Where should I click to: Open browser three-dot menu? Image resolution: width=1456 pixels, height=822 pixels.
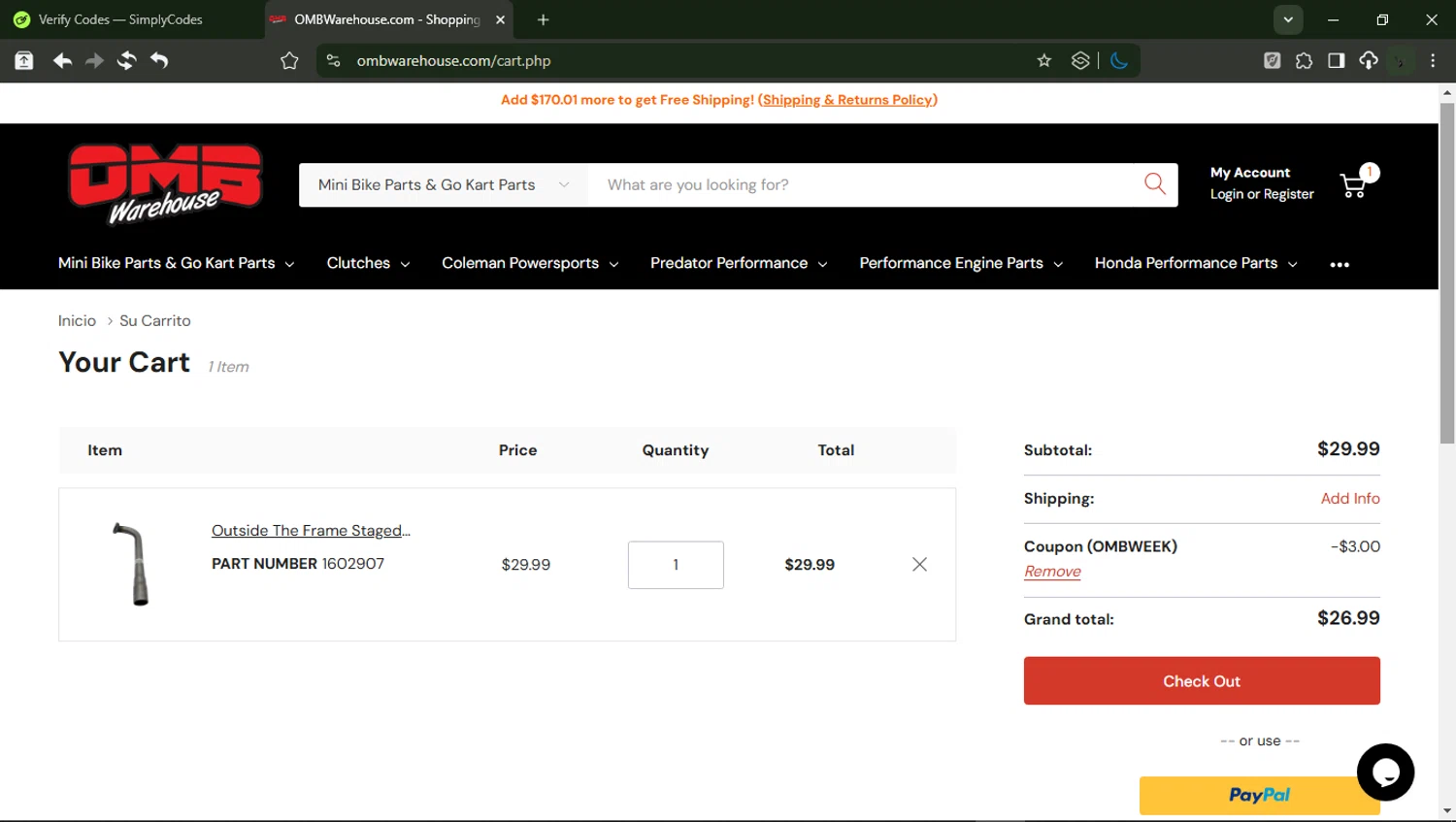tap(1433, 60)
